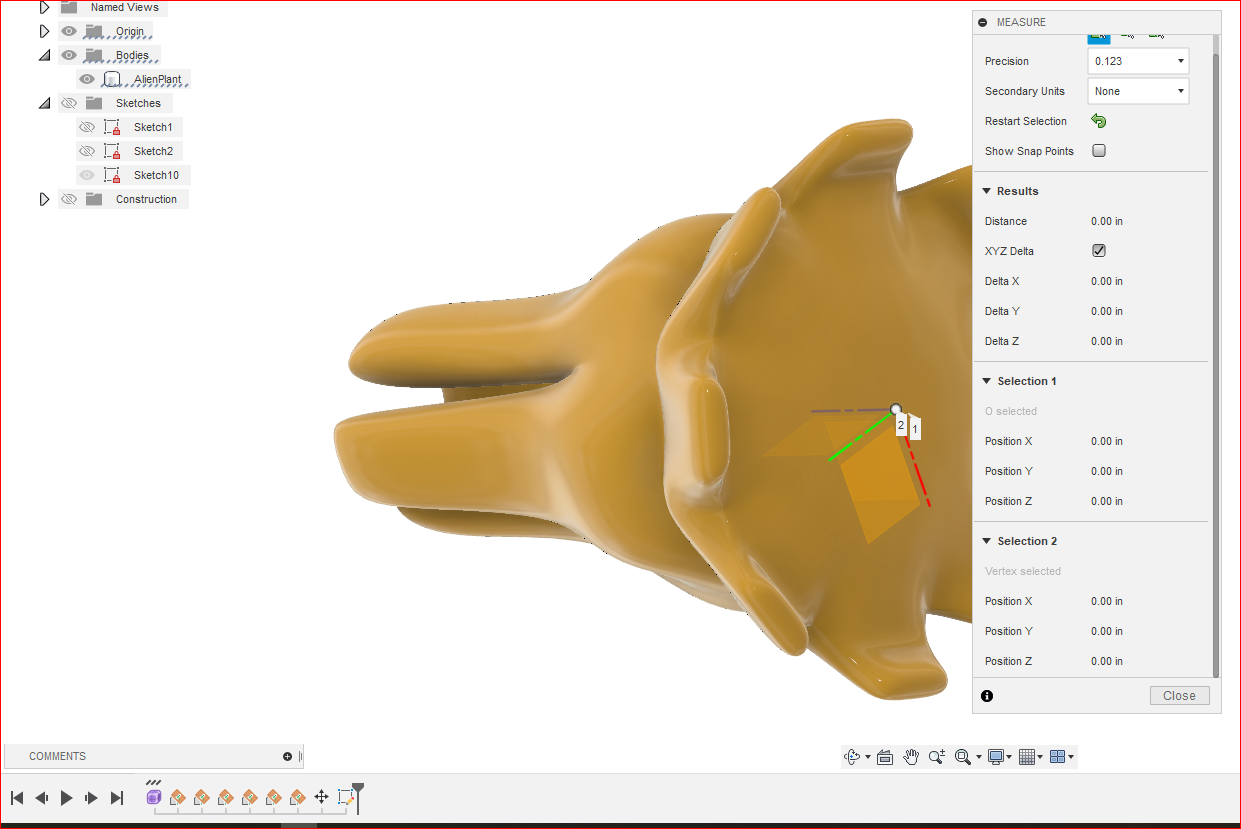The height and width of the screenshot is (829, 1241).
Task: Expand the Construction folder in the browser
Action: tap(44, 199)
